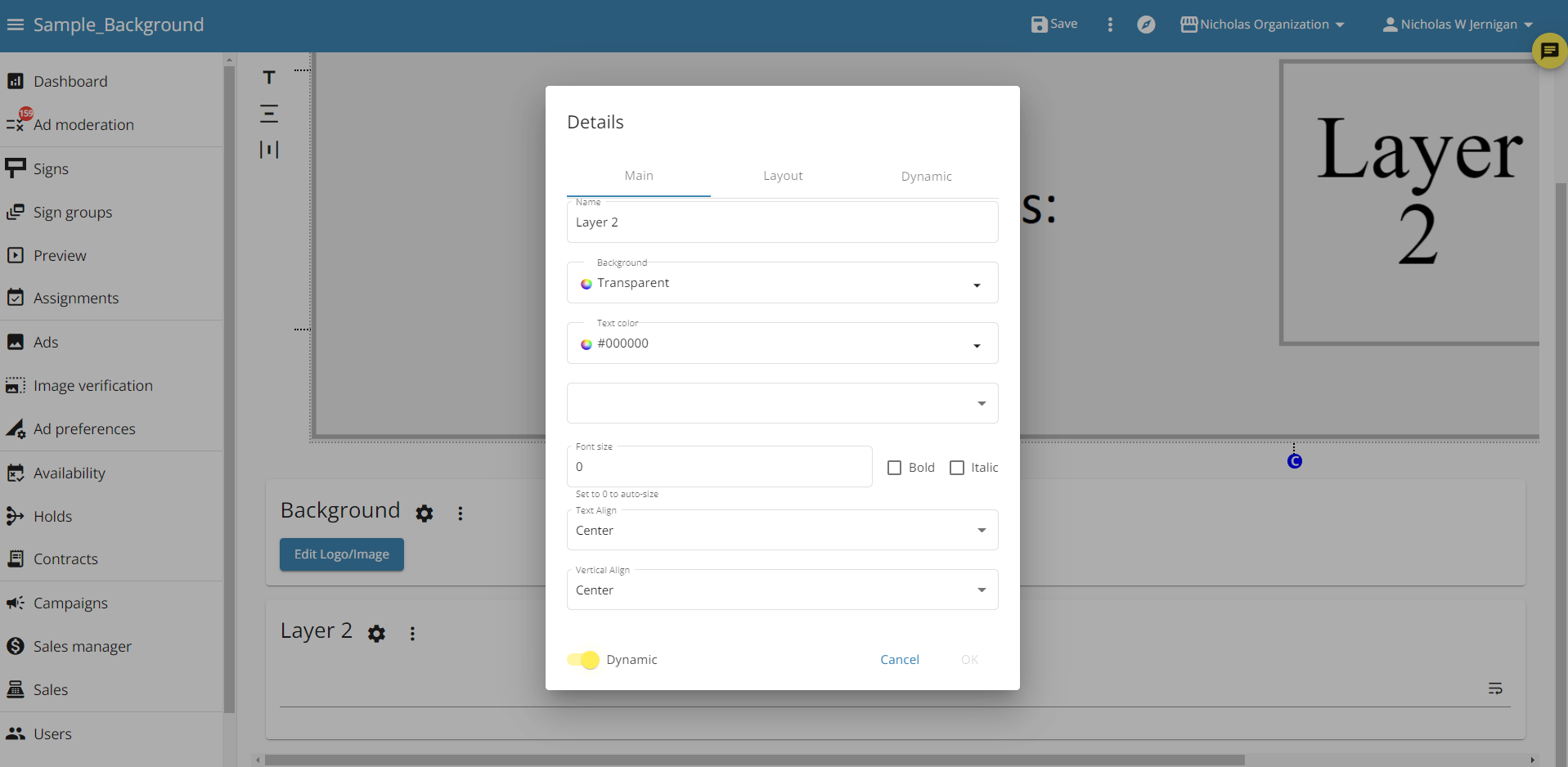
Task: Select the Layer 2 preview box on canvas
Action: point(1410,202)
